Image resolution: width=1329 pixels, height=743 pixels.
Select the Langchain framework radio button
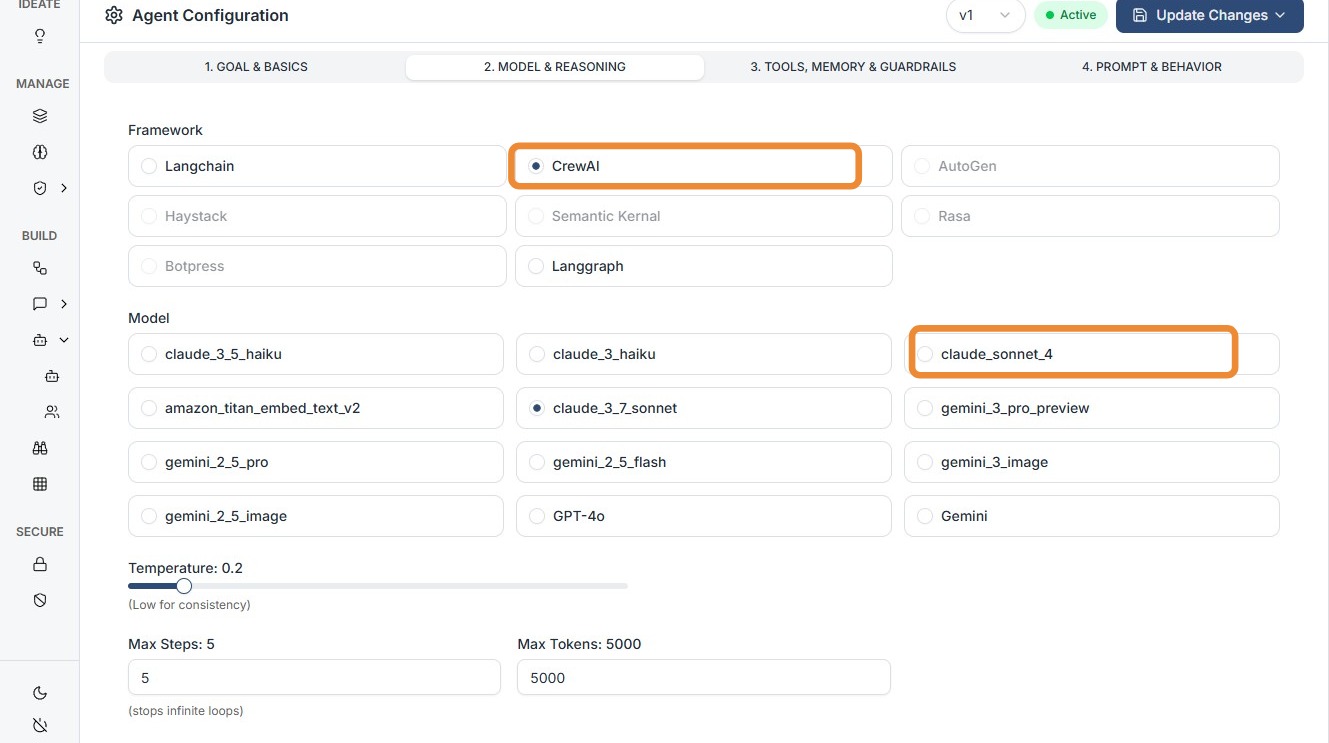(149, 166)
